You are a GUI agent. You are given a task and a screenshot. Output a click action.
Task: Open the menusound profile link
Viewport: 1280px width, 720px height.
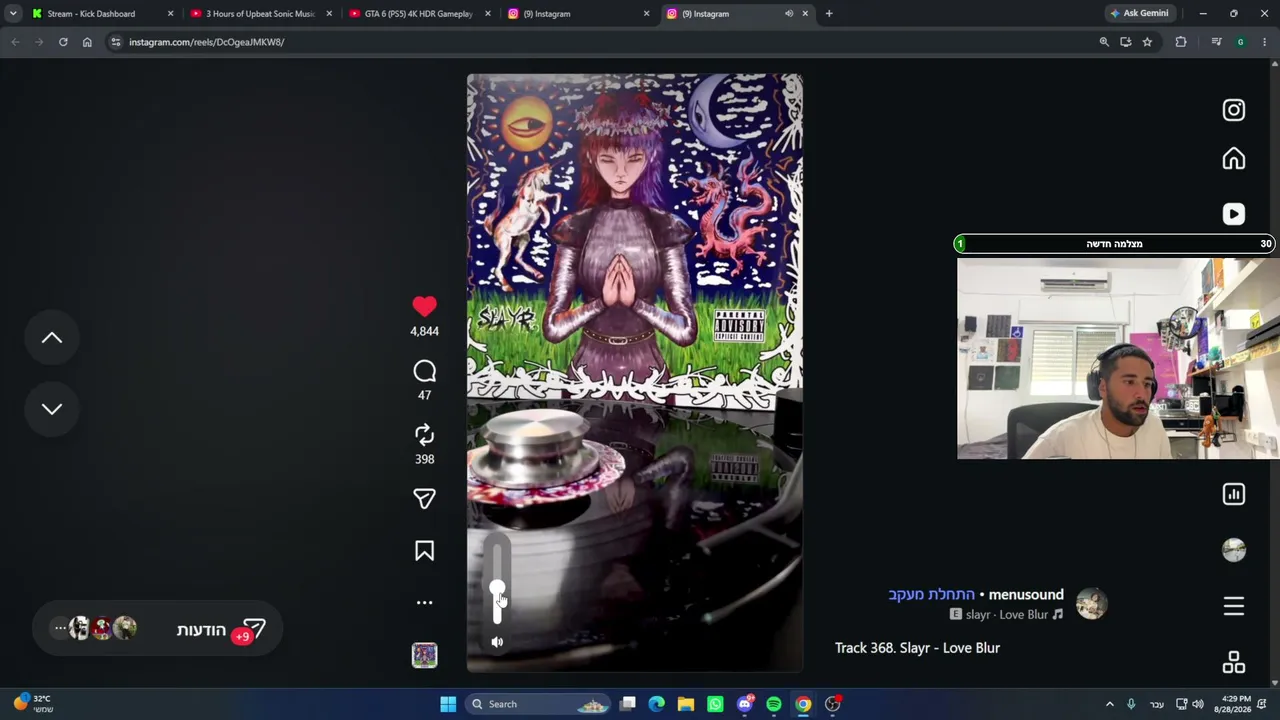tap(1026, 594)
